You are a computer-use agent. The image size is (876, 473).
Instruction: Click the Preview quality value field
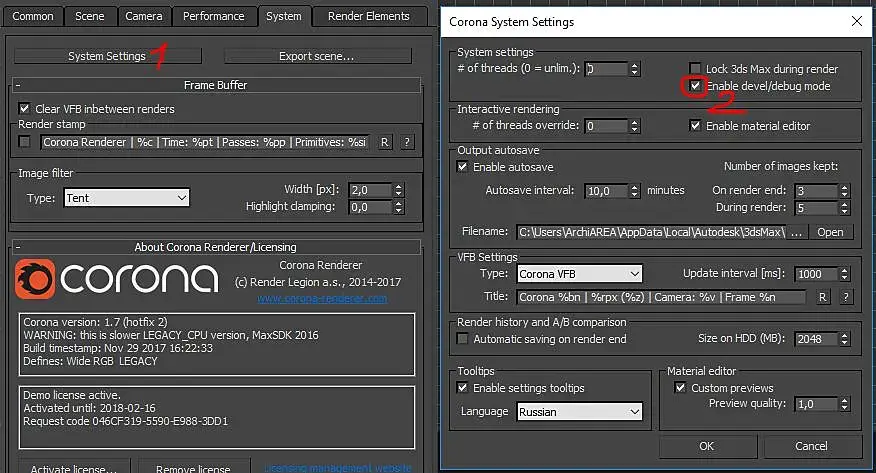coord(816,404)
